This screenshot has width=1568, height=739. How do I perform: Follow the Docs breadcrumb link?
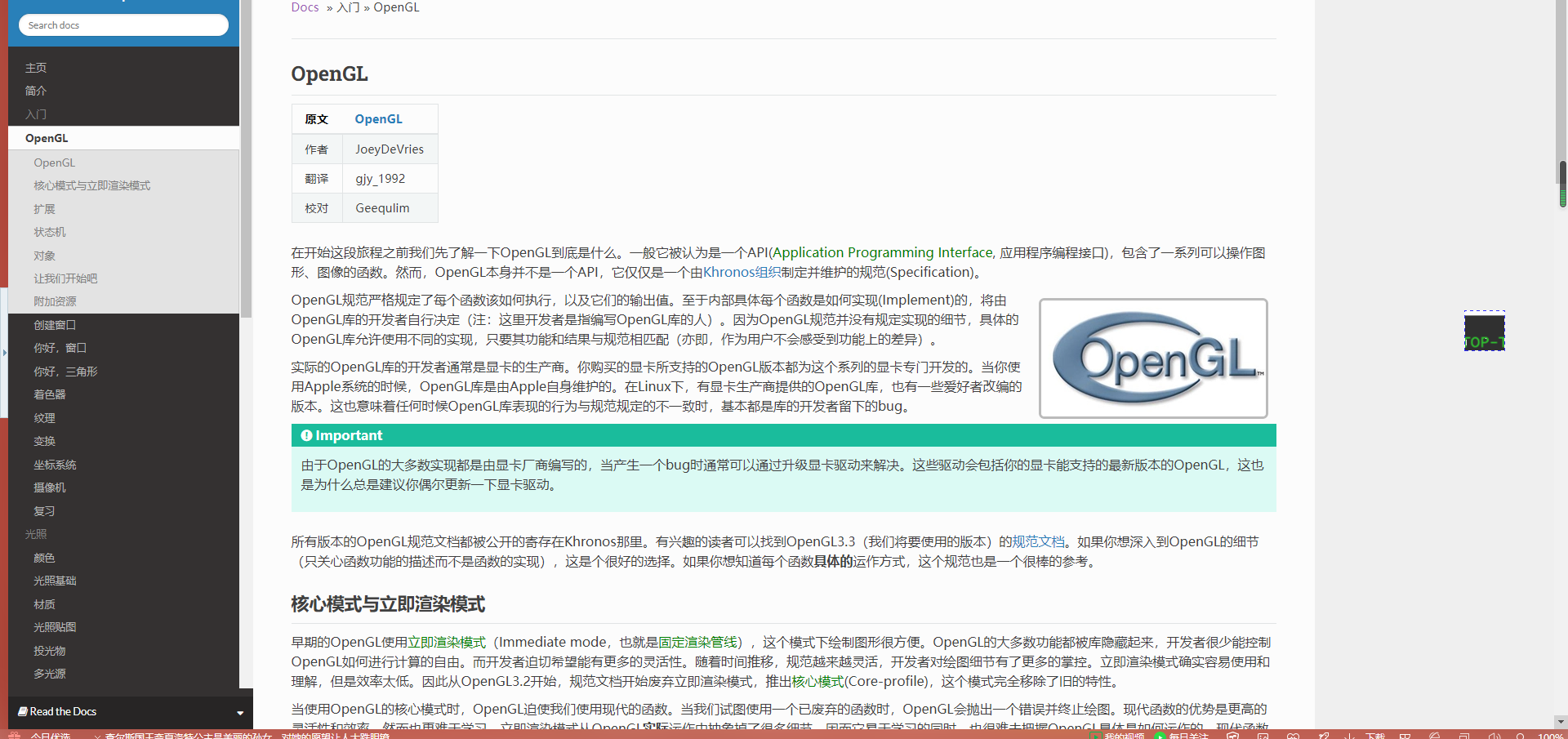tap(305, 7)
